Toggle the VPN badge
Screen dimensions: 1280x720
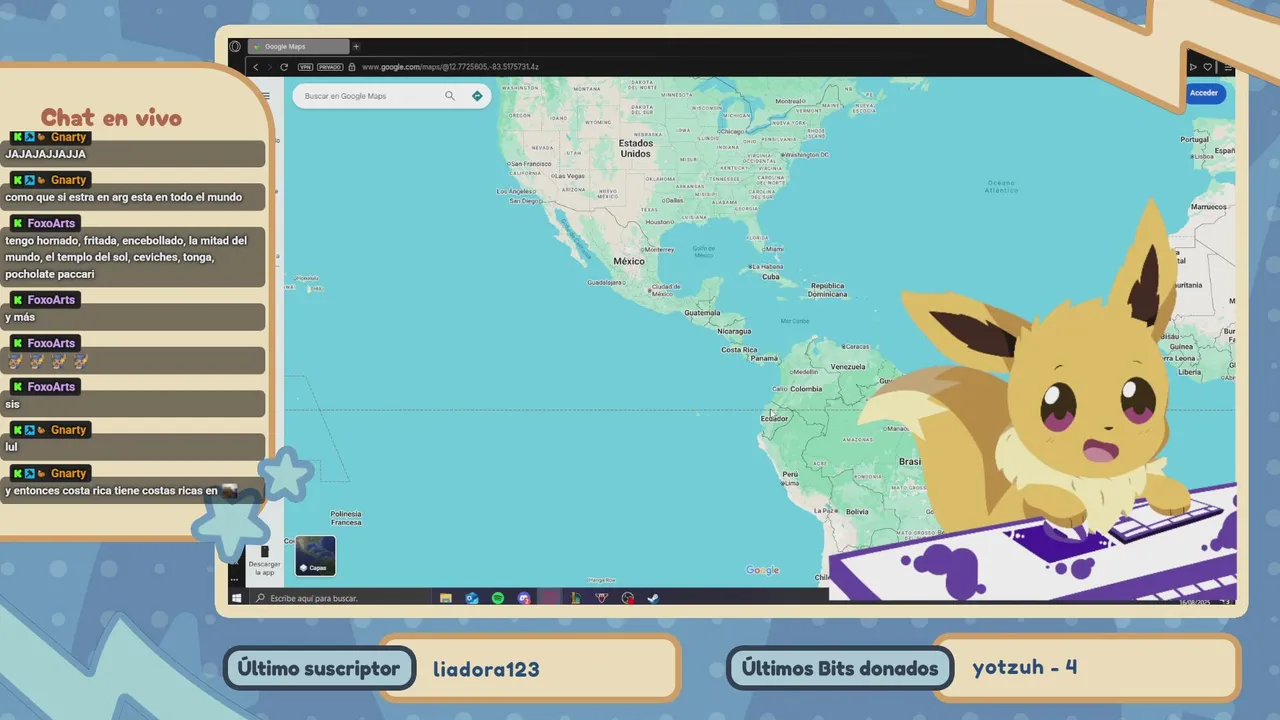coord(306,67)
